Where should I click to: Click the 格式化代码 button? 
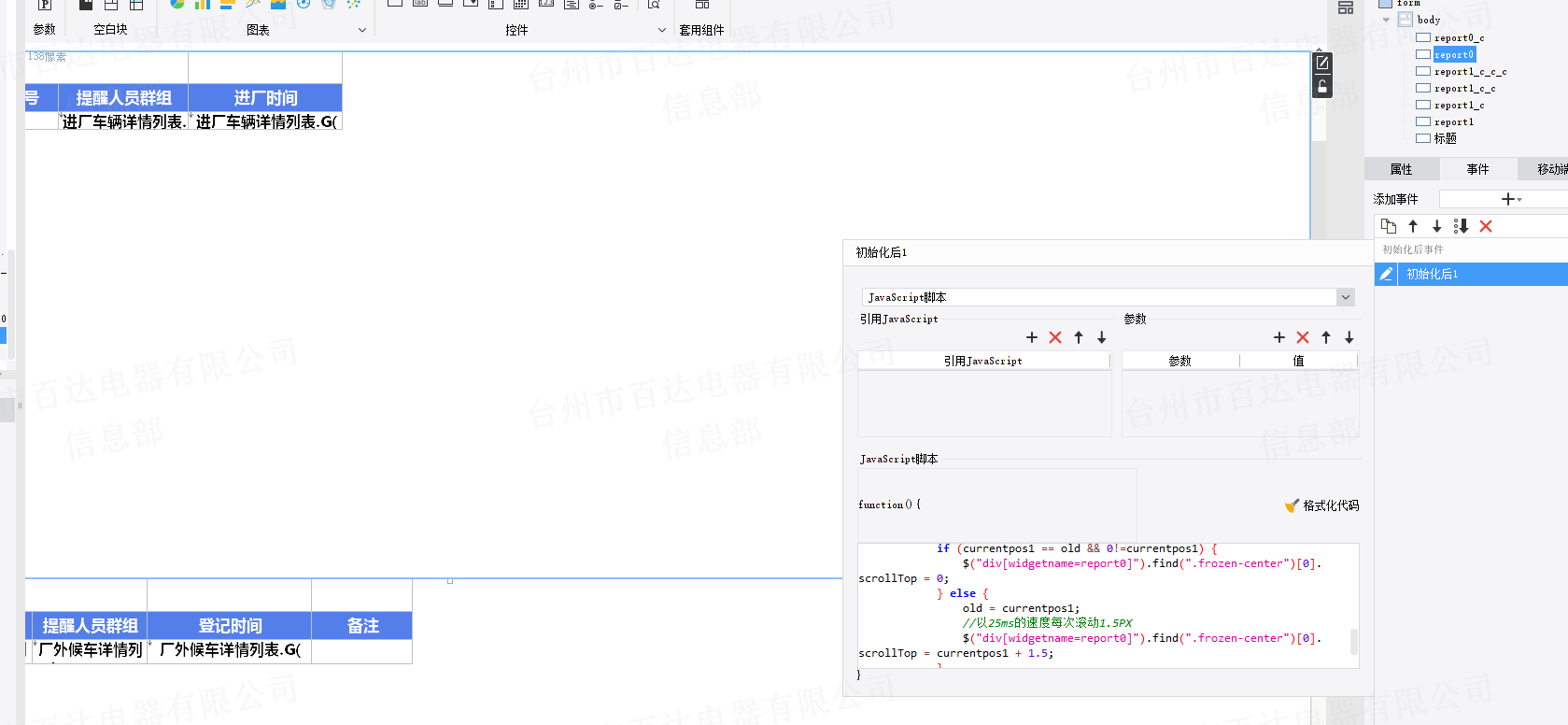tap(1322, 505)
